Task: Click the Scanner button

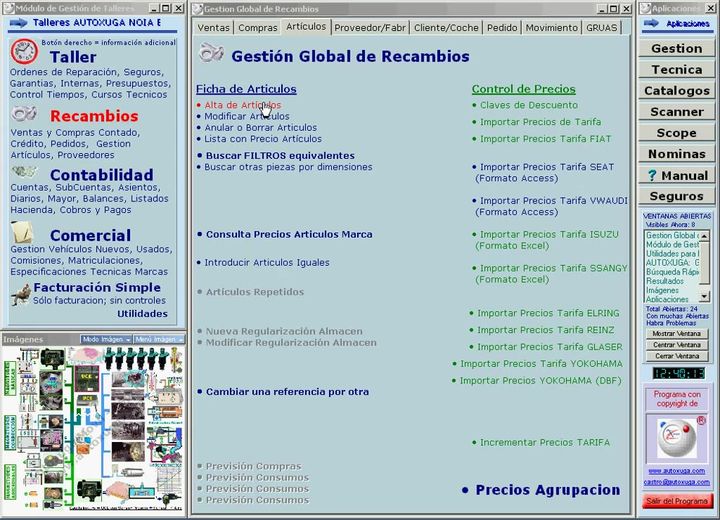Action: click(676, 112)
